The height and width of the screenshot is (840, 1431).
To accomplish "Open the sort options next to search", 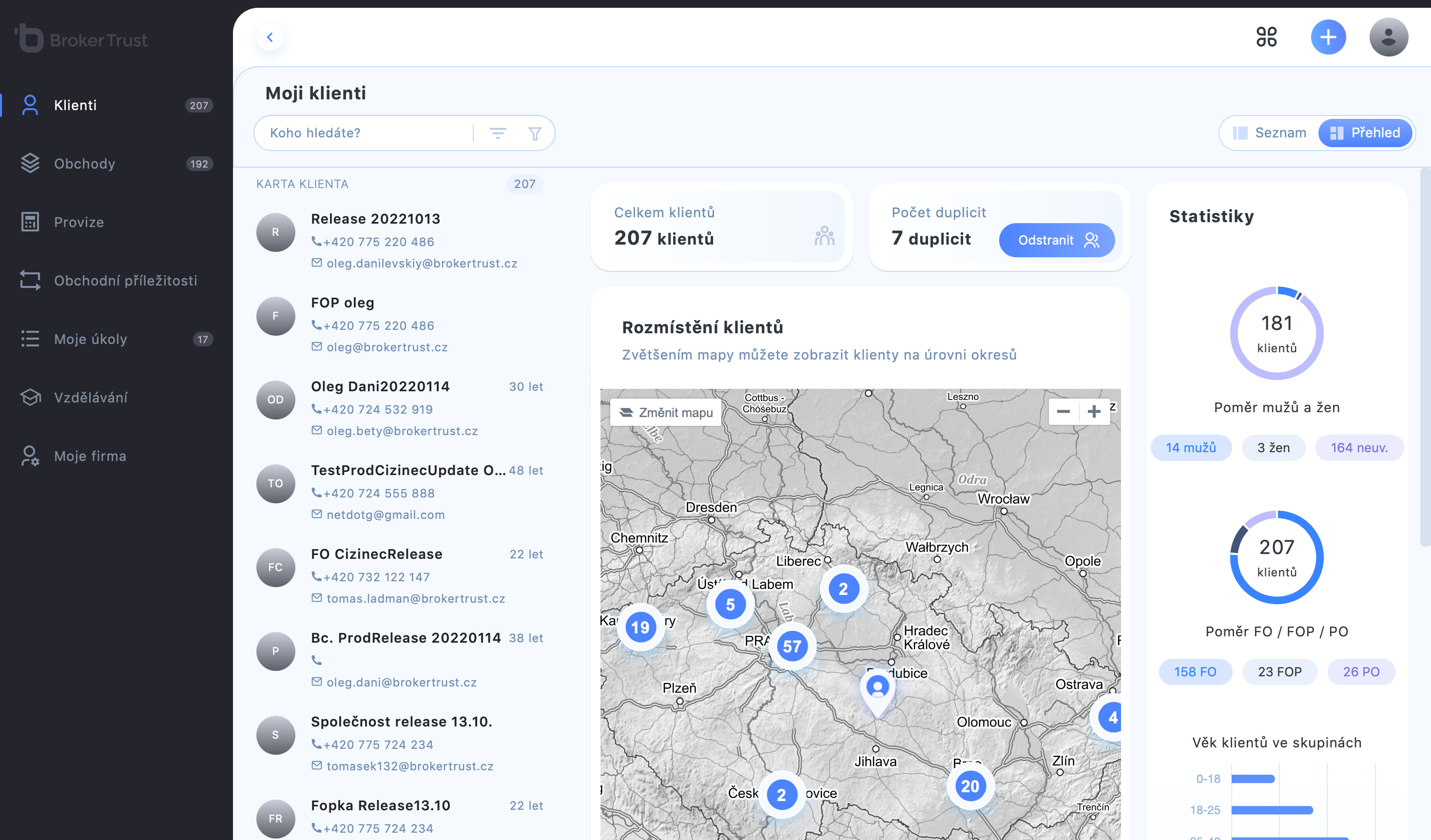I will tap(498, 133).
